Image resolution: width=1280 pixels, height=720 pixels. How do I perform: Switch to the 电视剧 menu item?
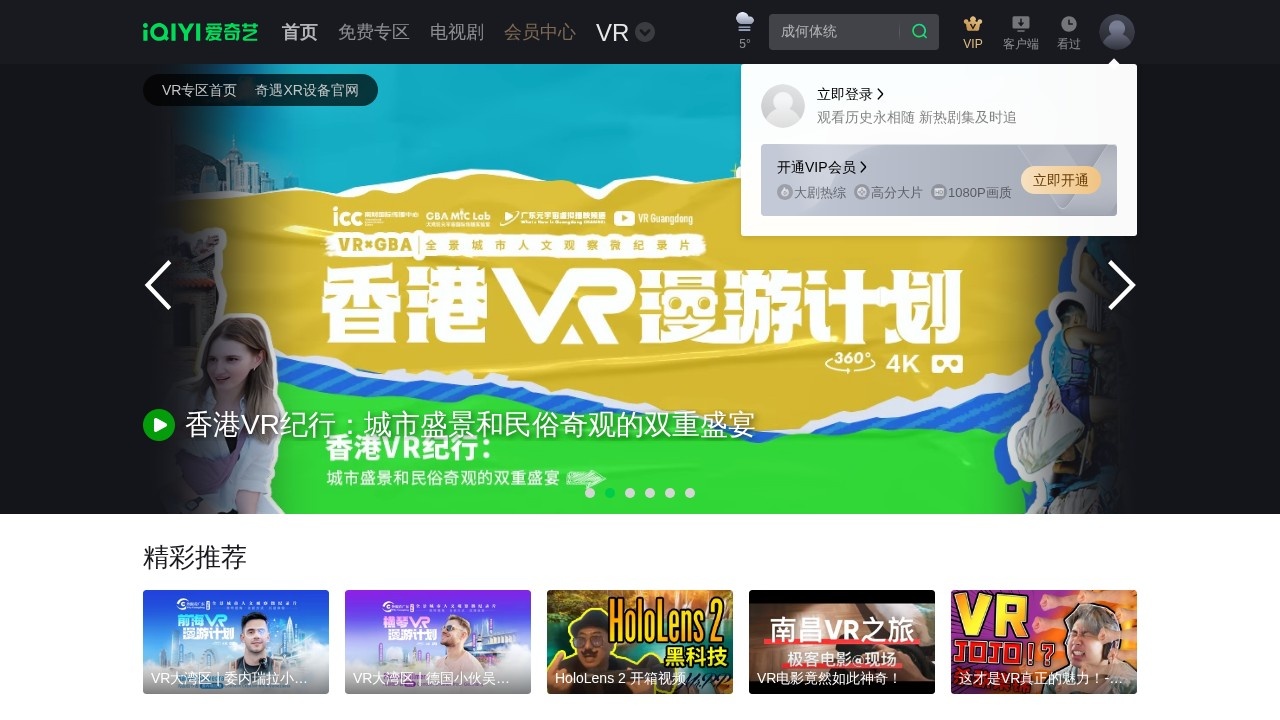point(456,32)
